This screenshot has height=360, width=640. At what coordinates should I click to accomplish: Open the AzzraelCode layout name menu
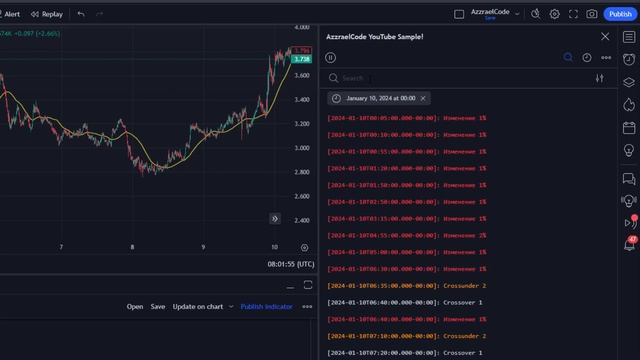pyautogui.click(x=490, y=14)
